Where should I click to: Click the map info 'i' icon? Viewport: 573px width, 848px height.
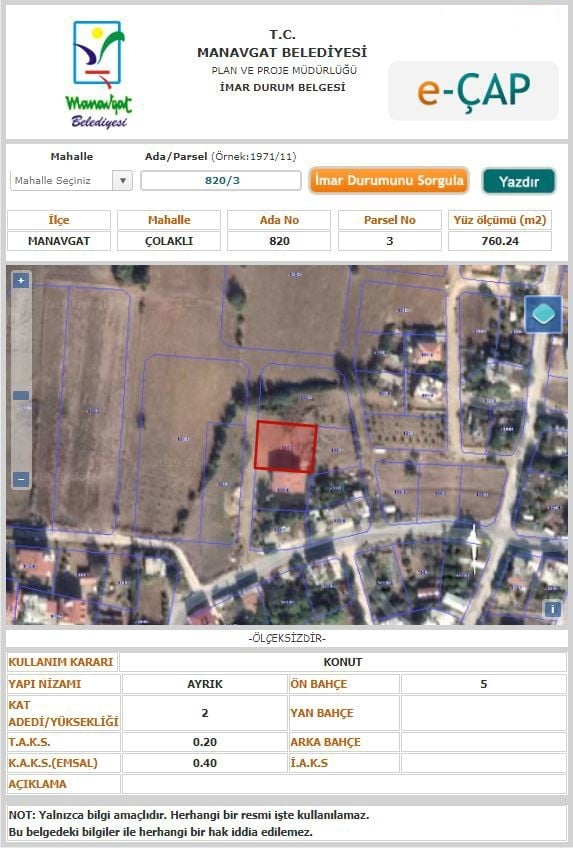(x=552, y=609)
